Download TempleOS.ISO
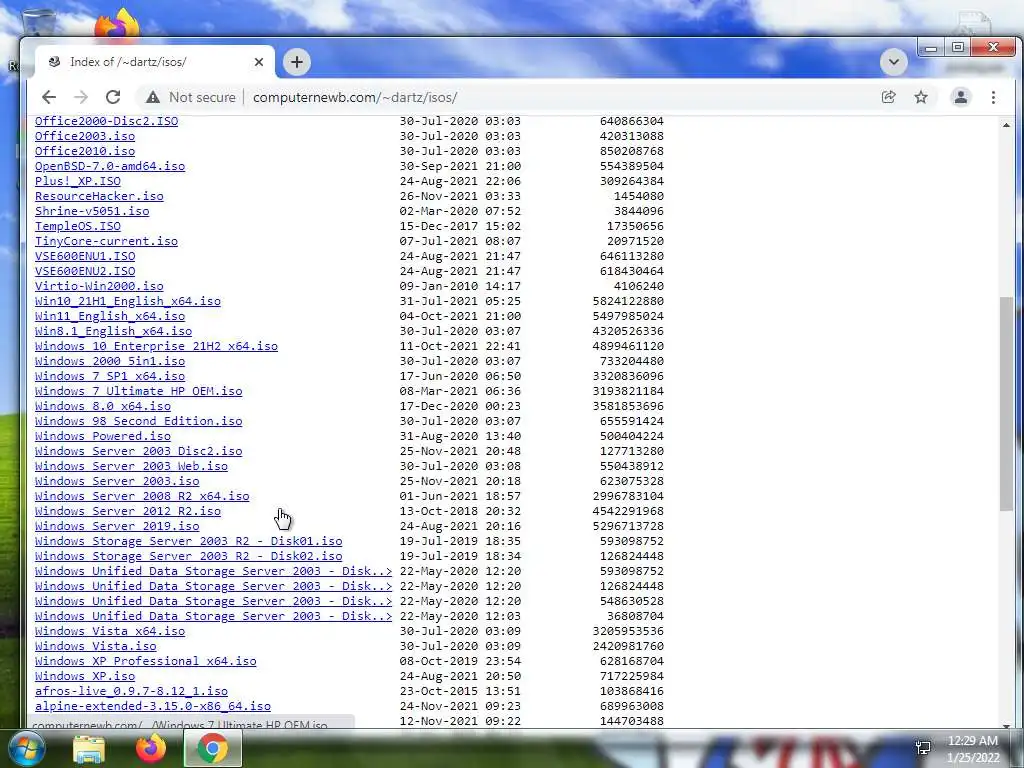The height and width of the screenshot is (768, 1024). click(x=78, y=226)
